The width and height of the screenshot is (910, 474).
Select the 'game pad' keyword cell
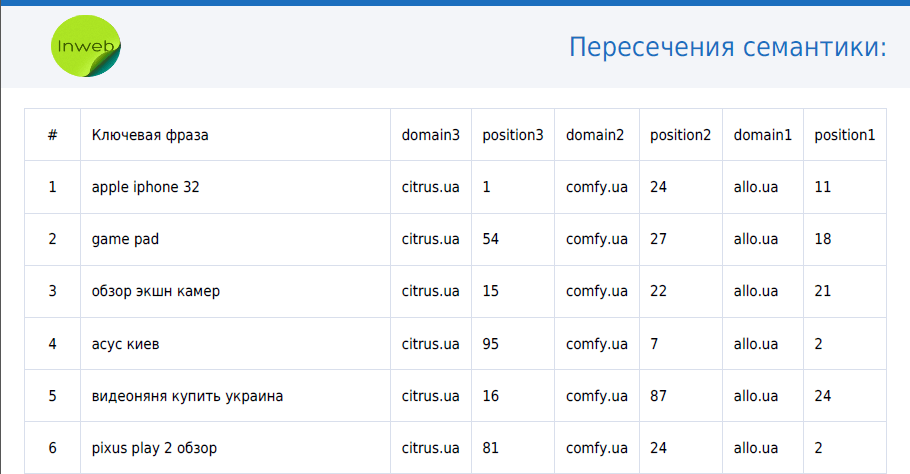[236, 239]
